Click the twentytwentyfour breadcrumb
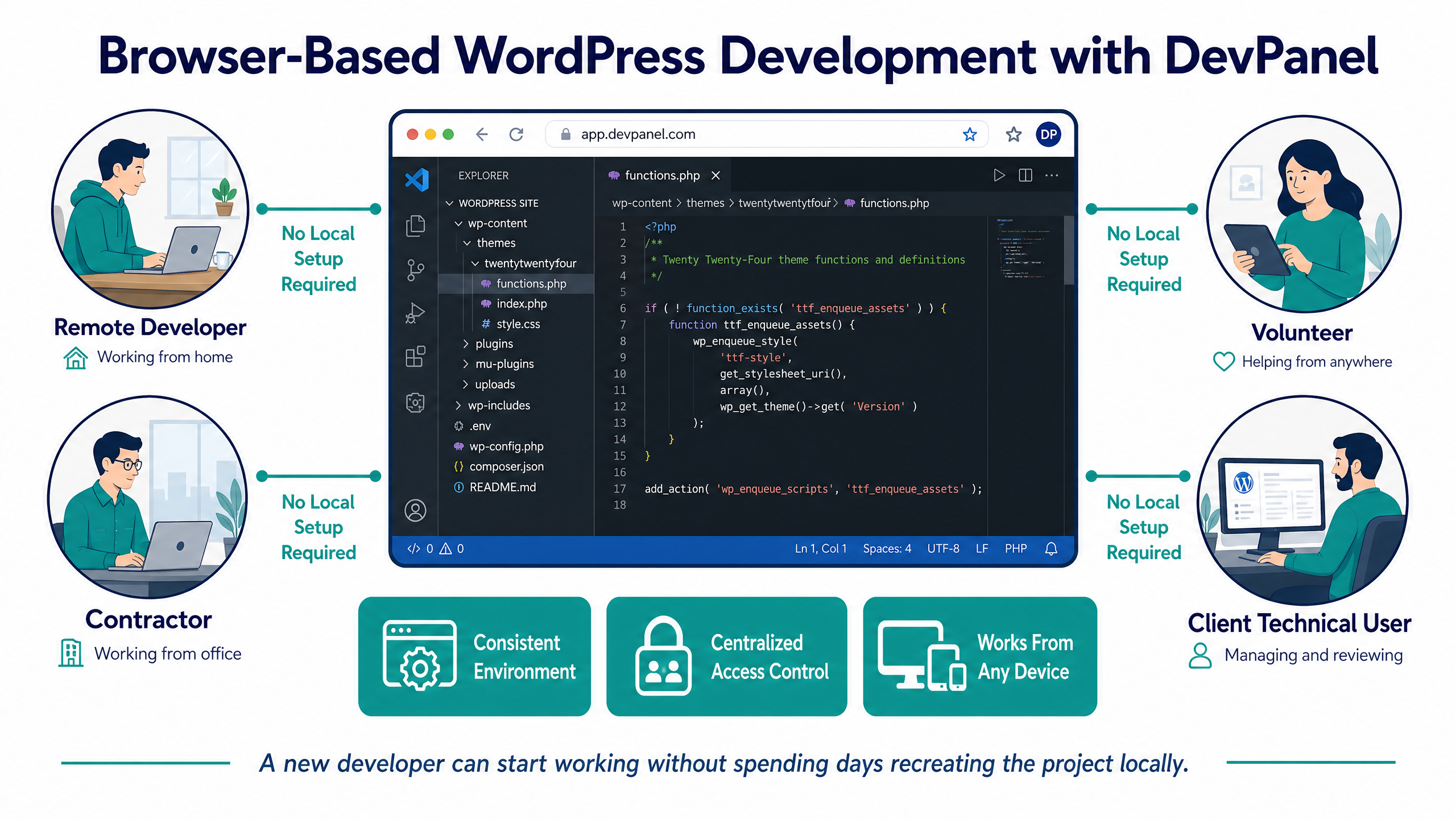1456x819 pixels. tap(784, 203)
